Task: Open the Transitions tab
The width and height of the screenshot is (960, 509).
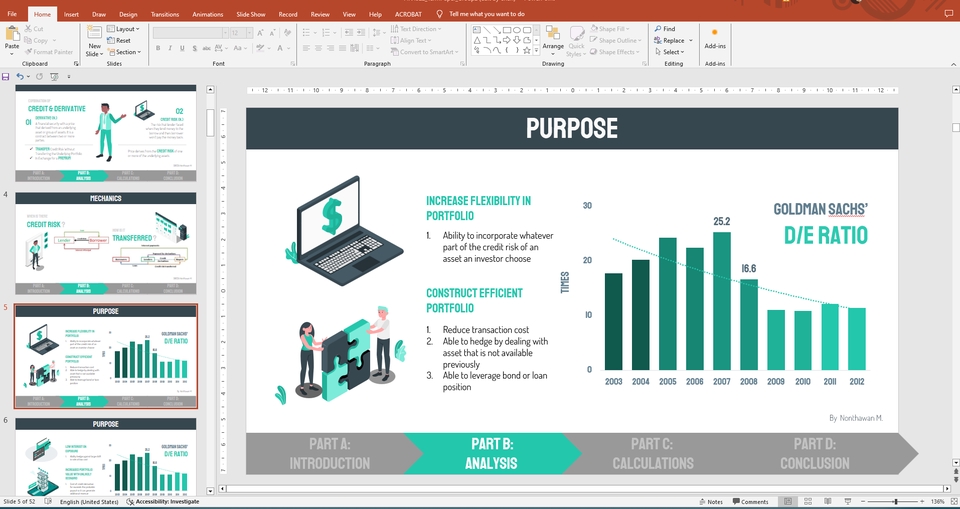Action: [165, 14]
